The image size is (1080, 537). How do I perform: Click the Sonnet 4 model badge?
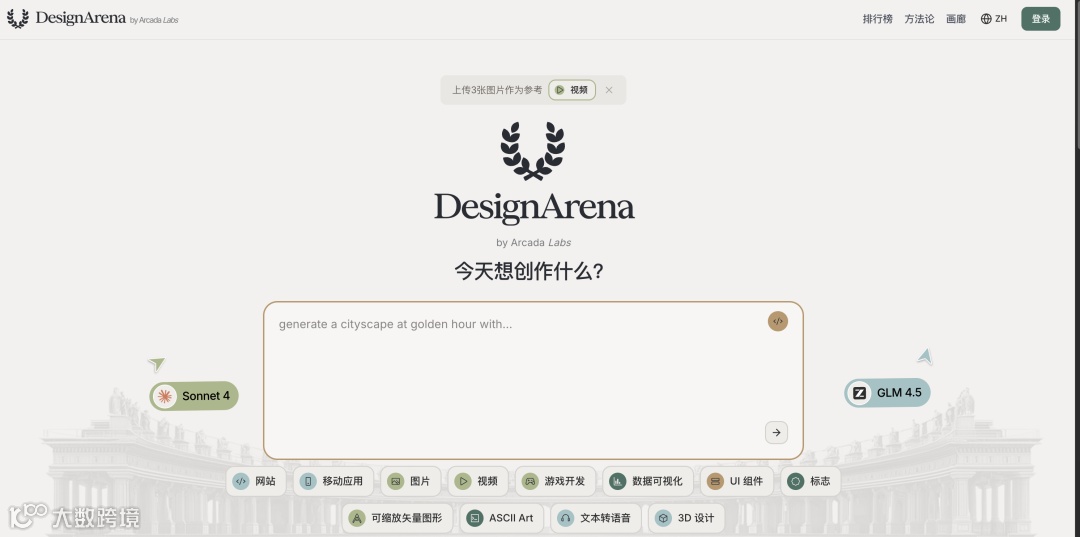tap(194, 396)
